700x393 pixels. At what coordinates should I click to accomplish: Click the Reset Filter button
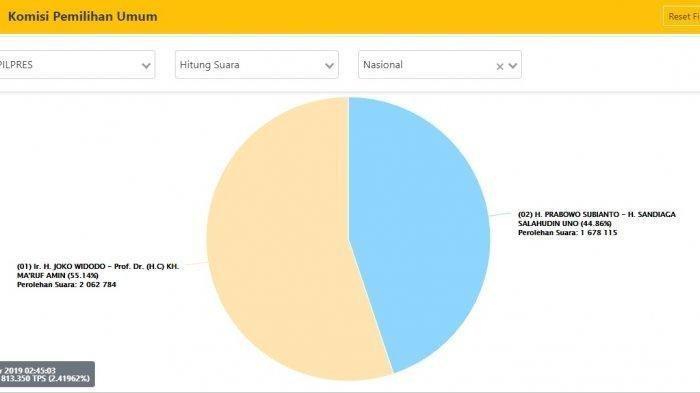click(681, 17)
